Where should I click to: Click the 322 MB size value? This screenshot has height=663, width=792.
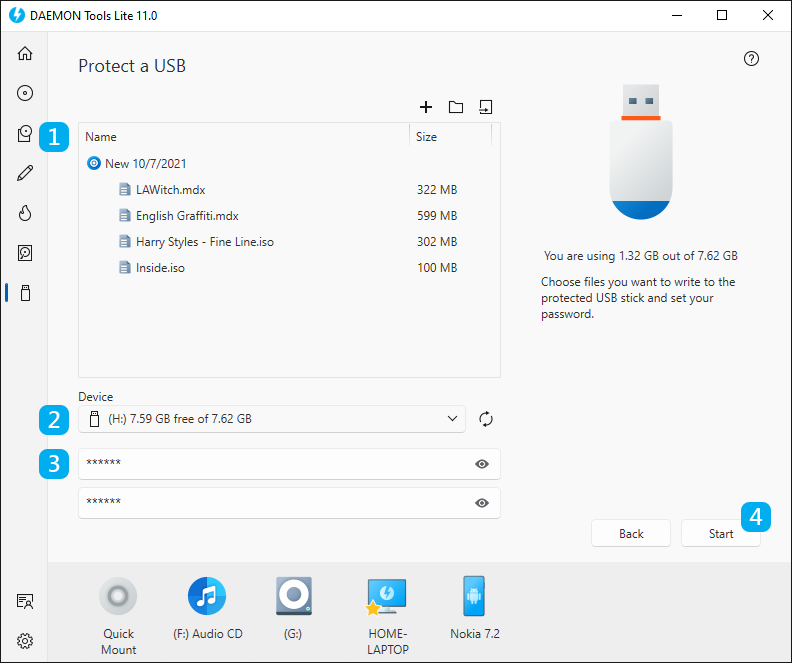click(x=437, y=190)
